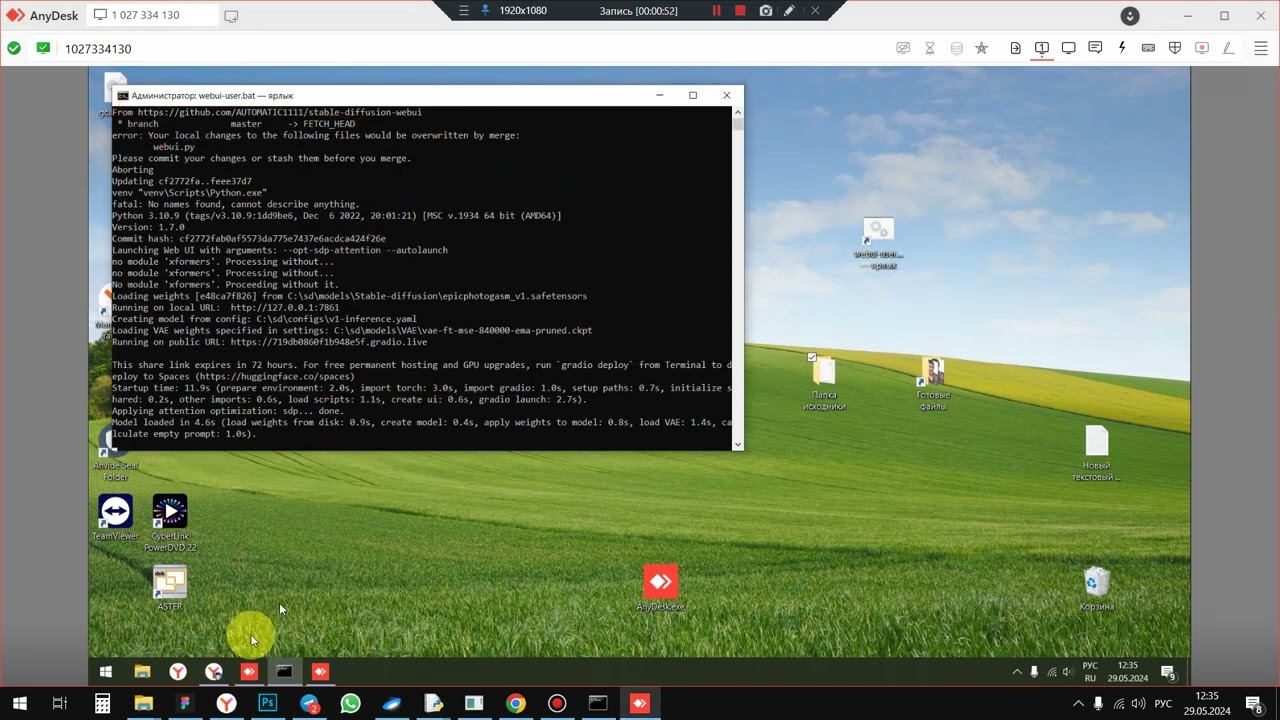Click the remote taskbar clock 12:35

[x=1128, y=672]
